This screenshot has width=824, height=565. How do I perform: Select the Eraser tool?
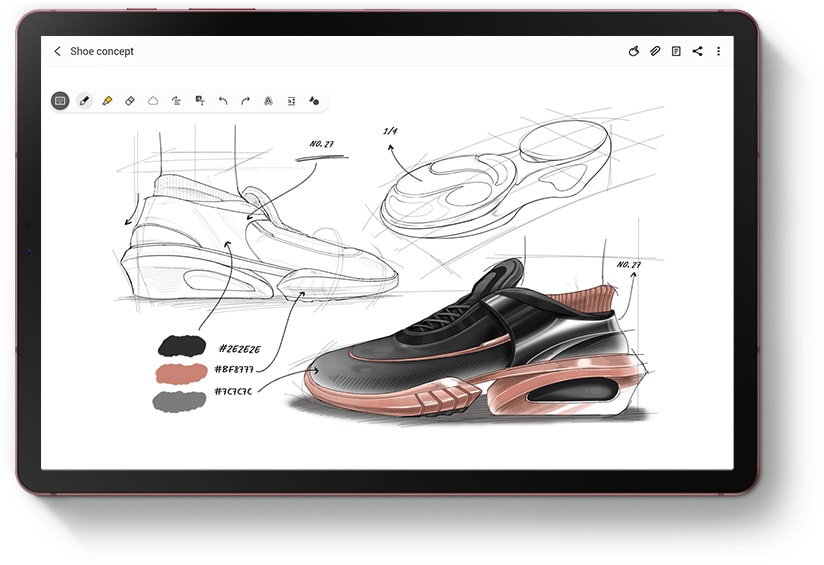pos(130,101)
